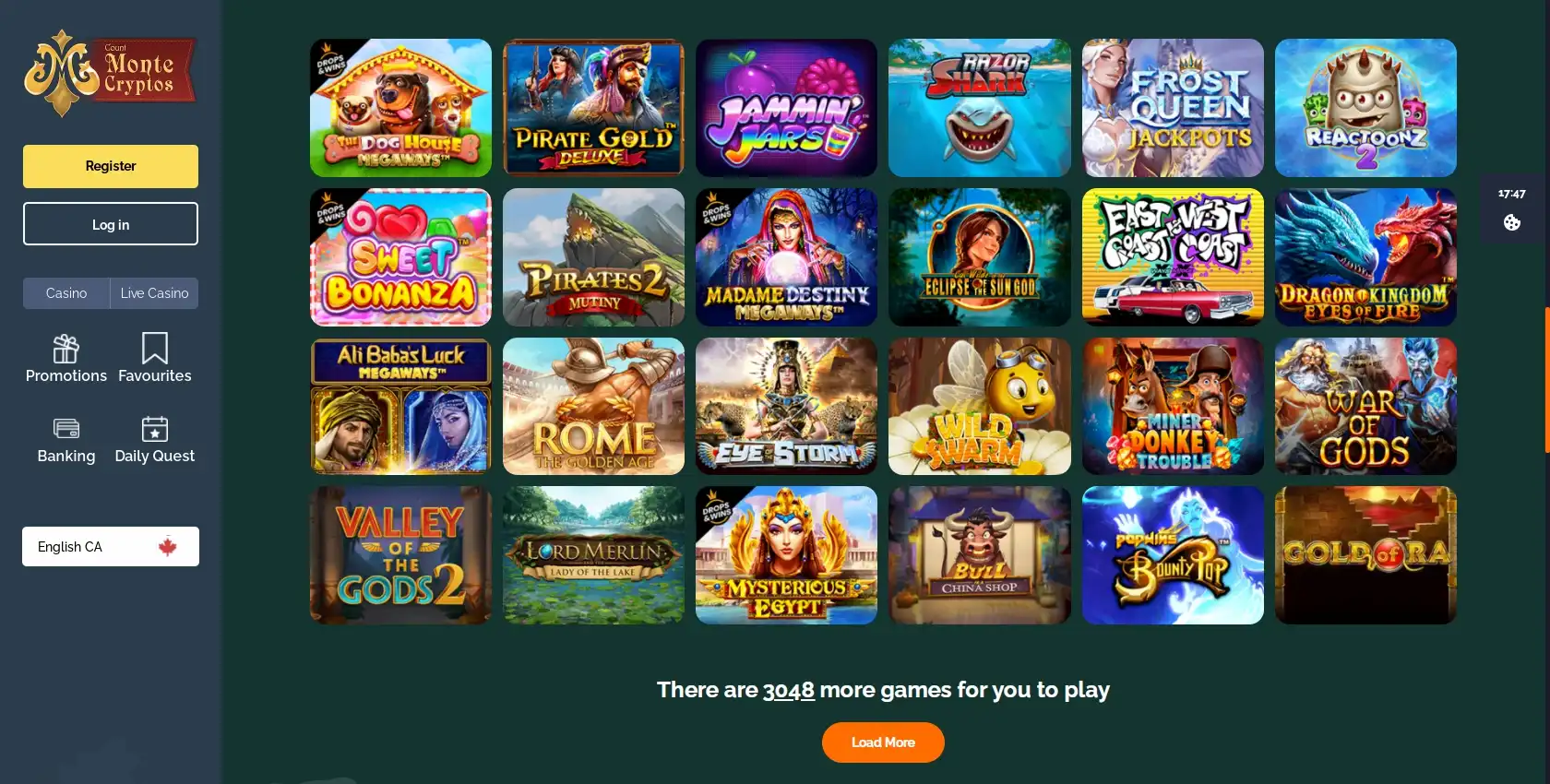This screenshot has width=1550, height=784.
Task: Switch to the Live Casino tab
Action: point(154,293)
